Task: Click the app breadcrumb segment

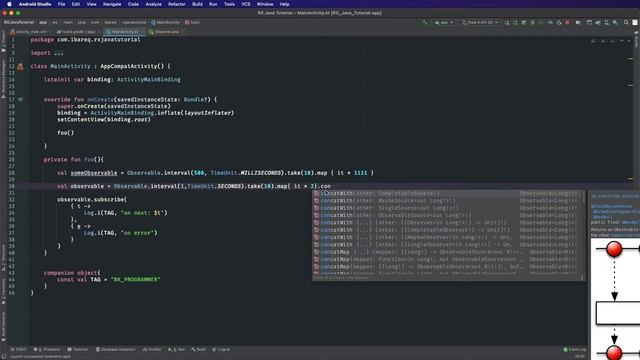Action: tap(43, 22)
